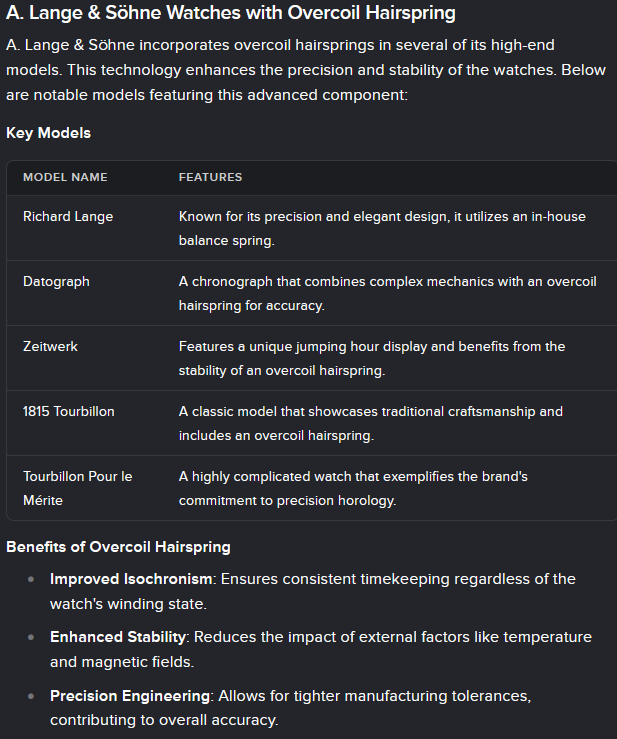Click the Enhanced Stability bold text
617x739 pixels.
click(x=118, y=637)
